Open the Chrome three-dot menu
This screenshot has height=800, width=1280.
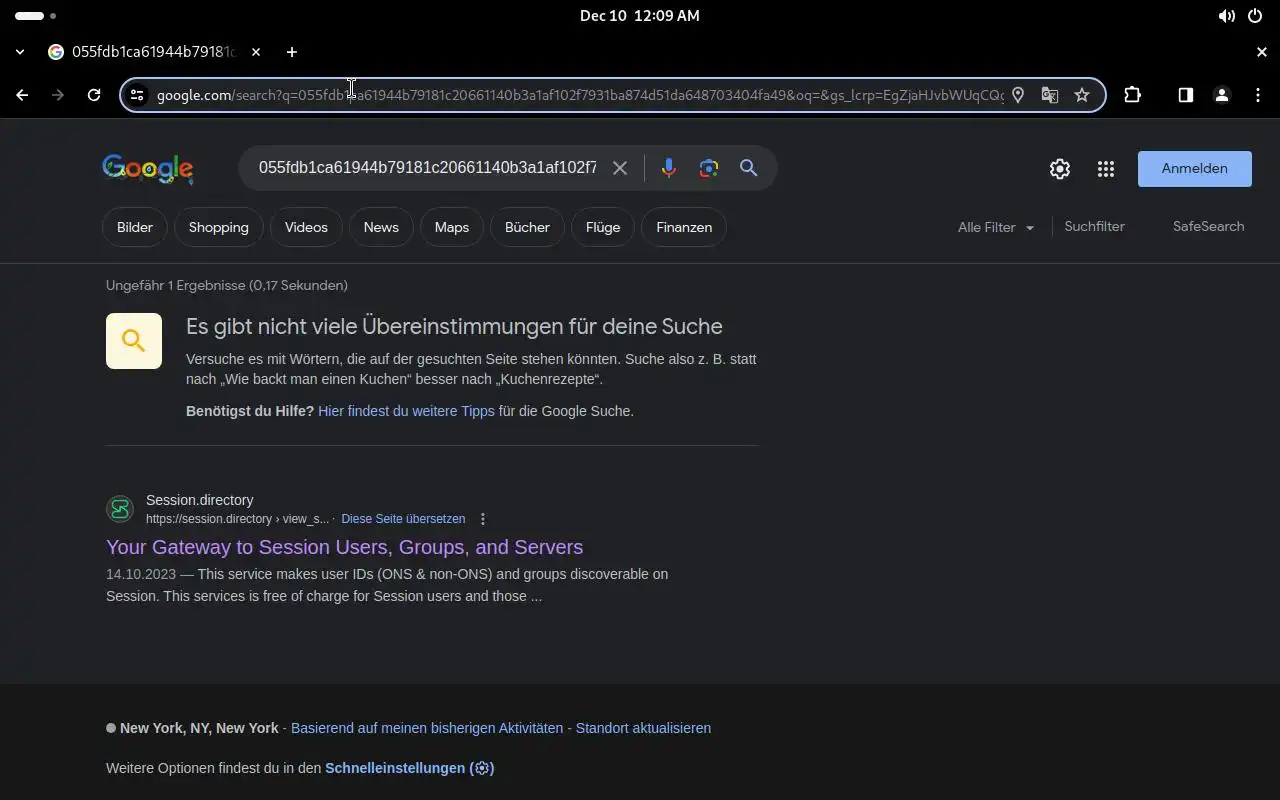click(x=1258, y=95)
